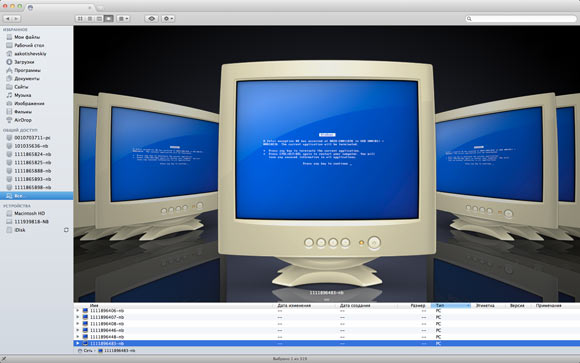Click the iDisk icon in sidebar
Screen dimensions: 580x363
[9, 230]
